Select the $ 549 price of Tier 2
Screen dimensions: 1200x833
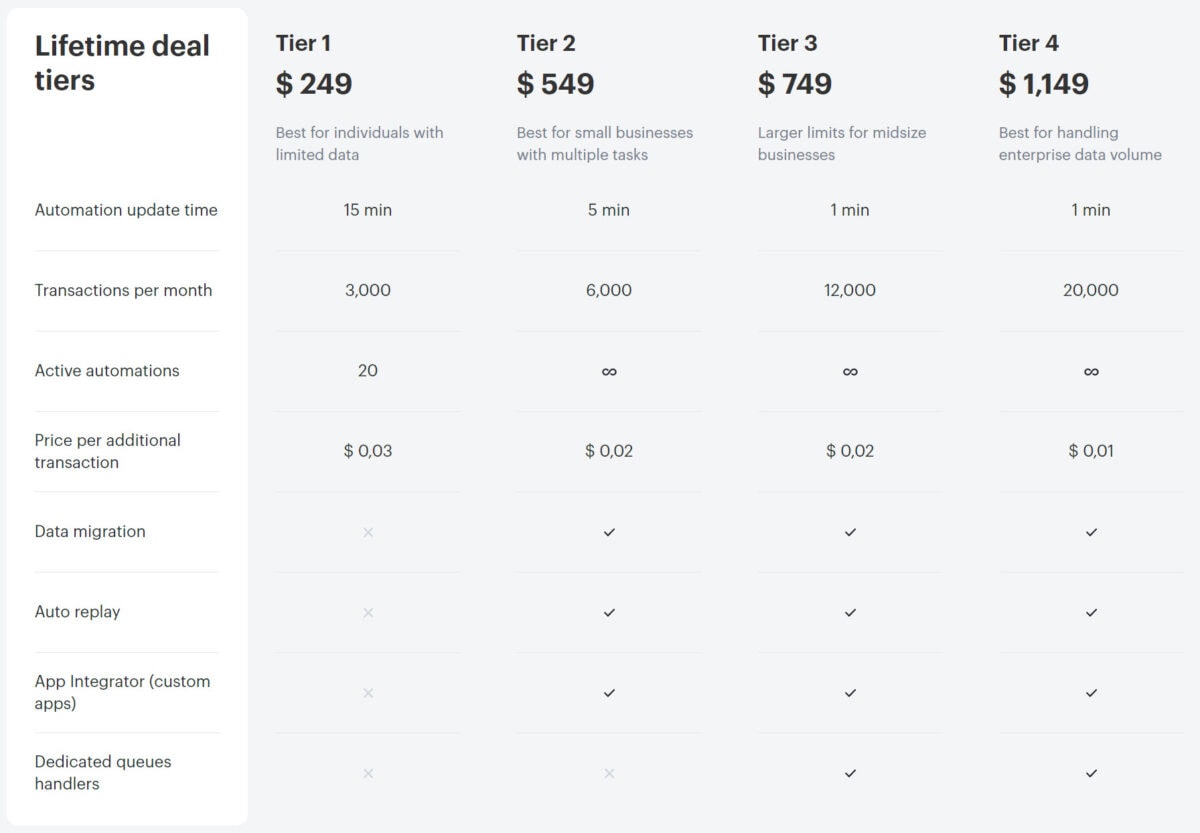tap(555, 84)
